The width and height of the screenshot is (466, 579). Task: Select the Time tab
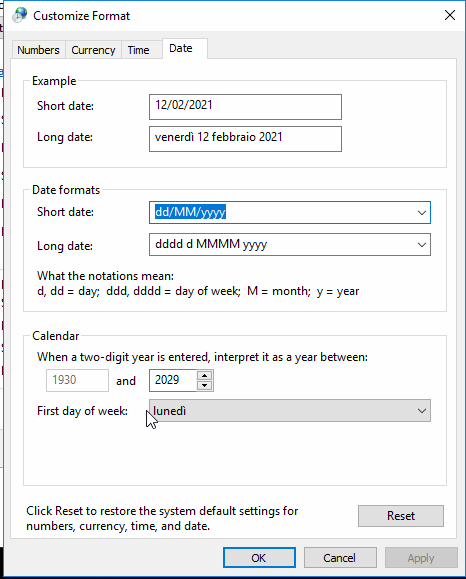pos(138,50)
